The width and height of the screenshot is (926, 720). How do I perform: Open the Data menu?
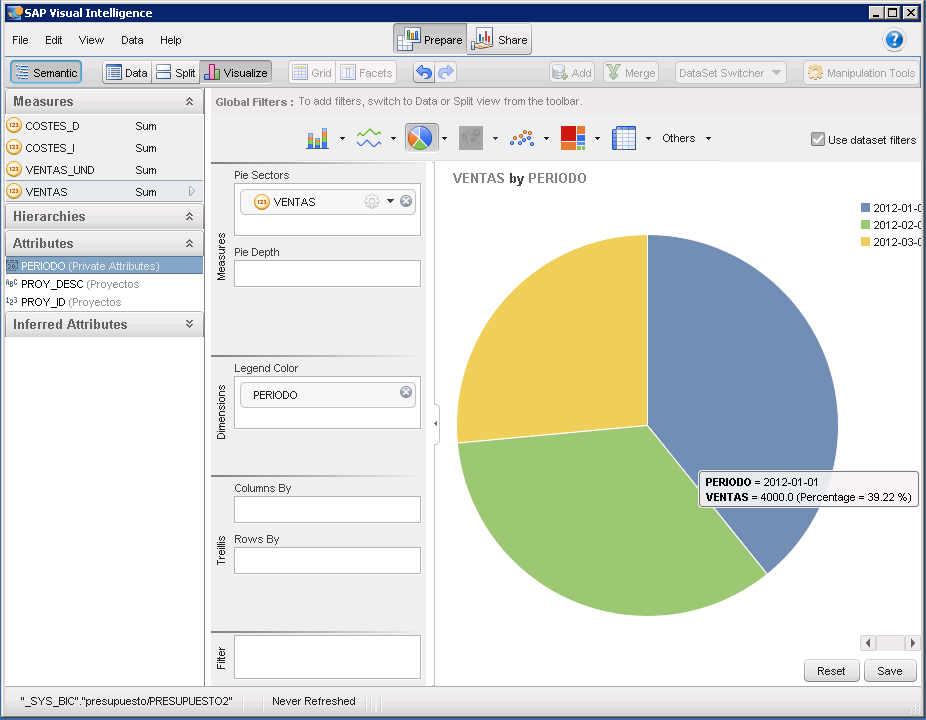132,40
